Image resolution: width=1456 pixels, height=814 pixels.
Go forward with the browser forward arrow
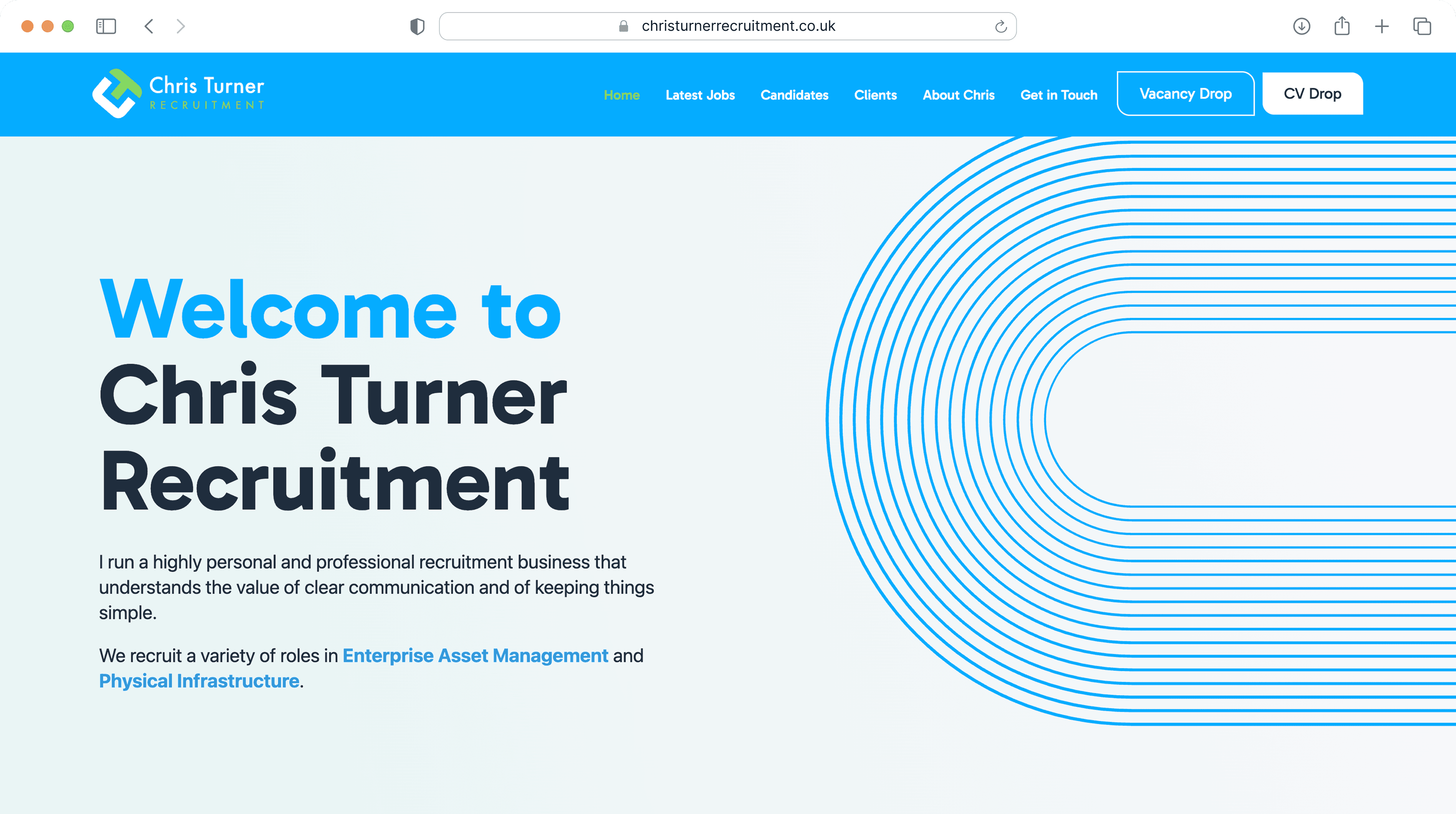pyautogui.click(x=180, y=26)
